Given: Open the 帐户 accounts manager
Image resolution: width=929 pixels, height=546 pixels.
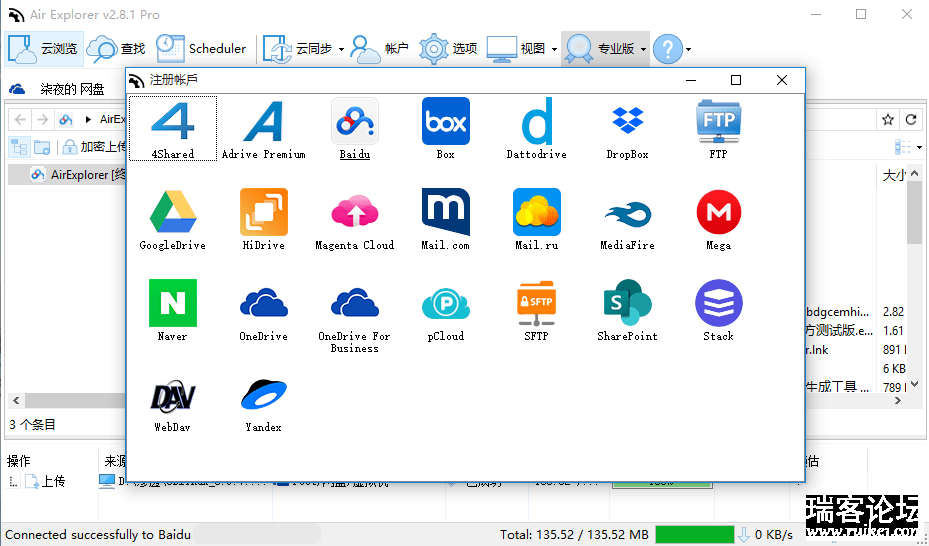Looking at the screenshot, I should tap(379, 49).
